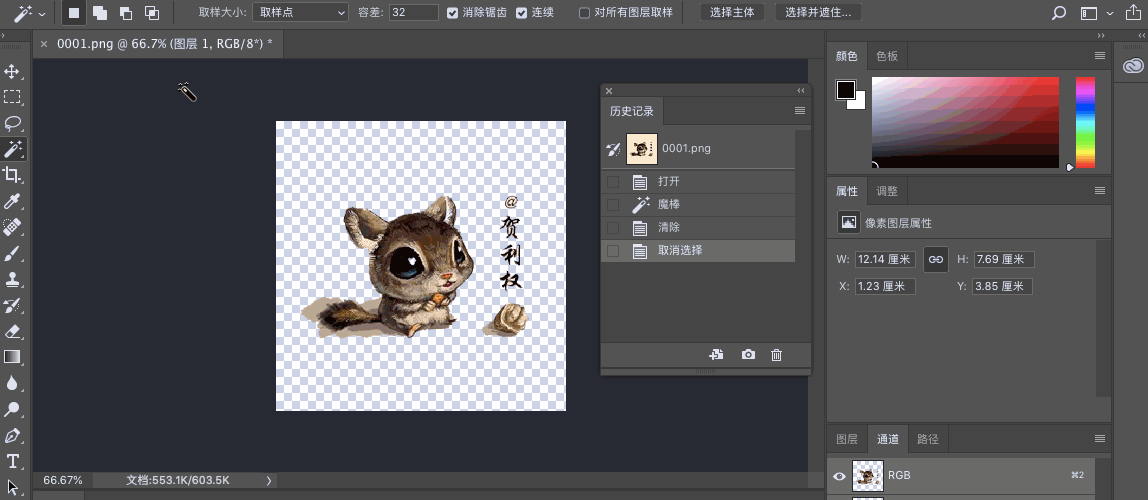Select the Pen tool
Image resolution: width=1148 pixels, height=500 pixels.
12,435
